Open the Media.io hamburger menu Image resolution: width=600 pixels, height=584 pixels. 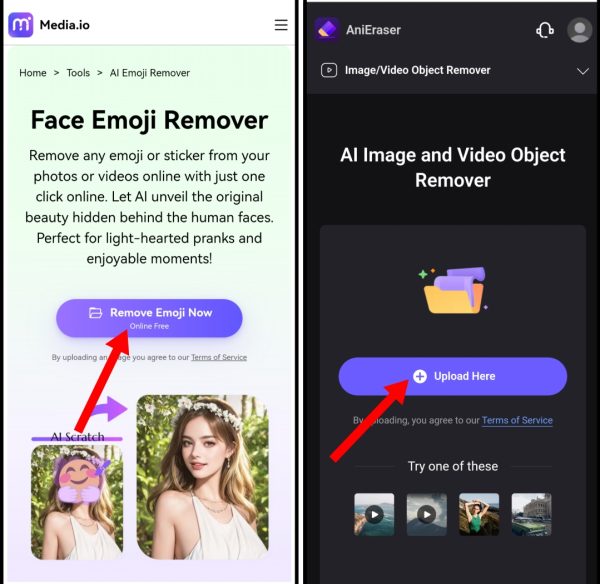point(281,25)
